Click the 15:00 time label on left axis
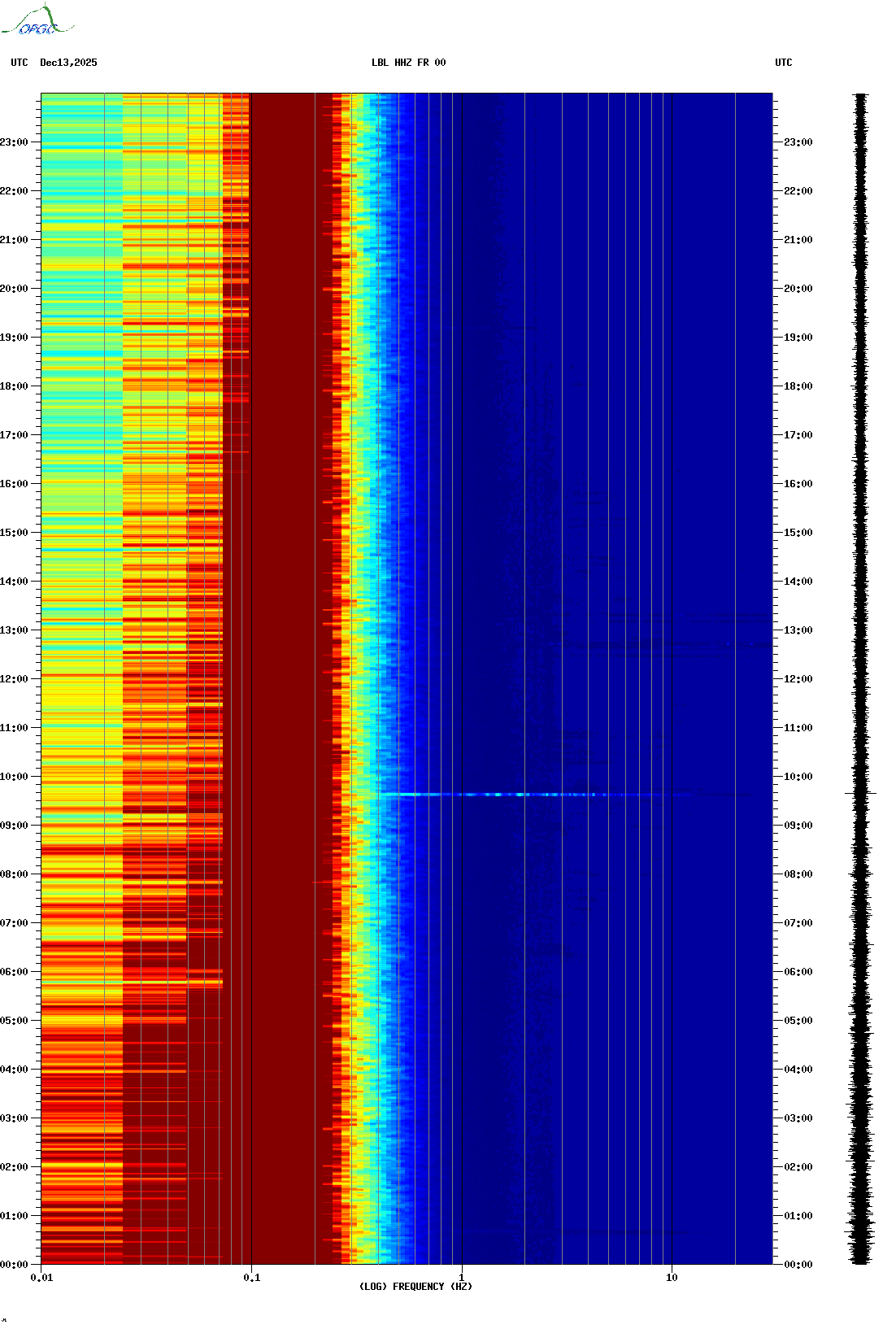 pyautogui.click(x=14, y=533)
